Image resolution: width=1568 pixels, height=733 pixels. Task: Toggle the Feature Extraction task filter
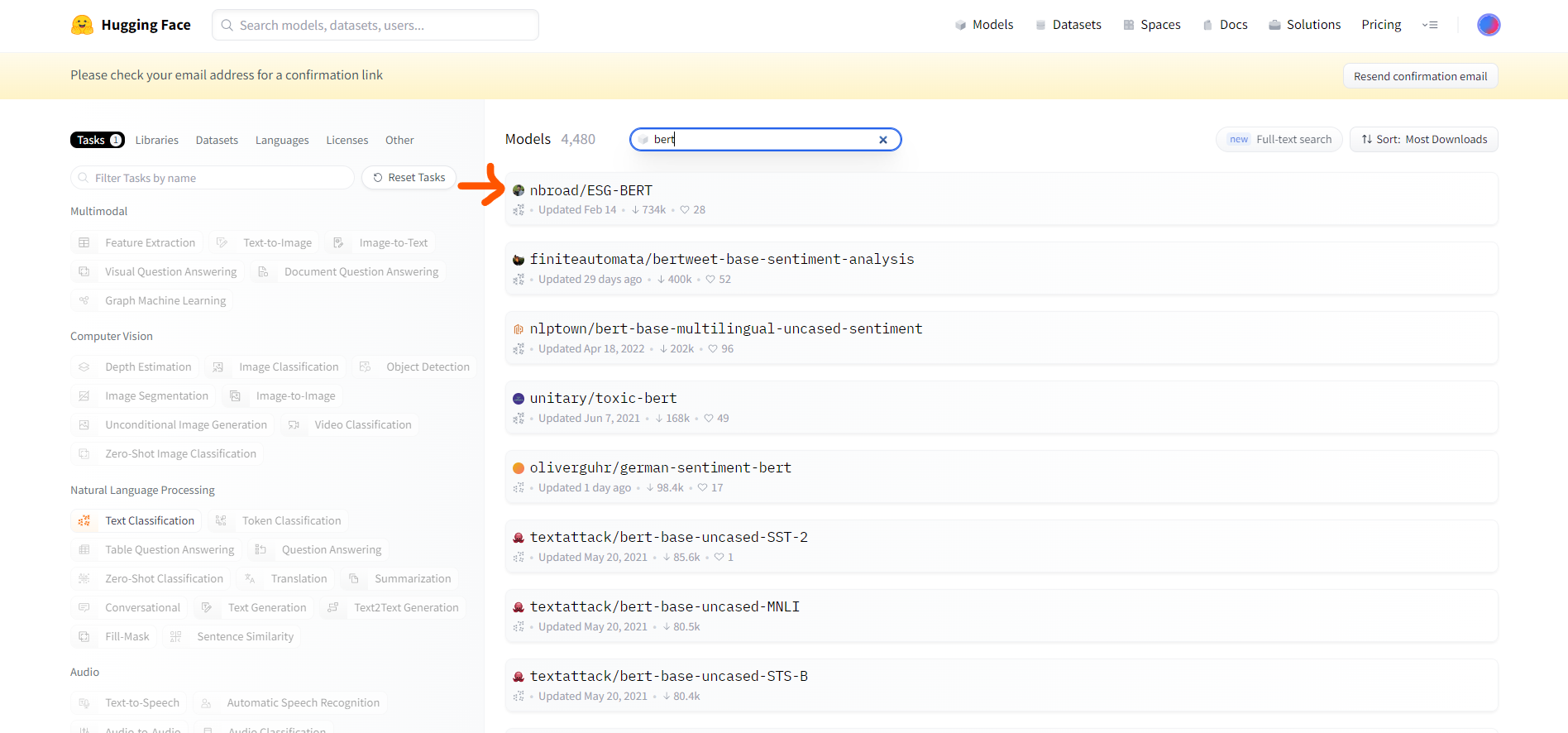(136, 242)
